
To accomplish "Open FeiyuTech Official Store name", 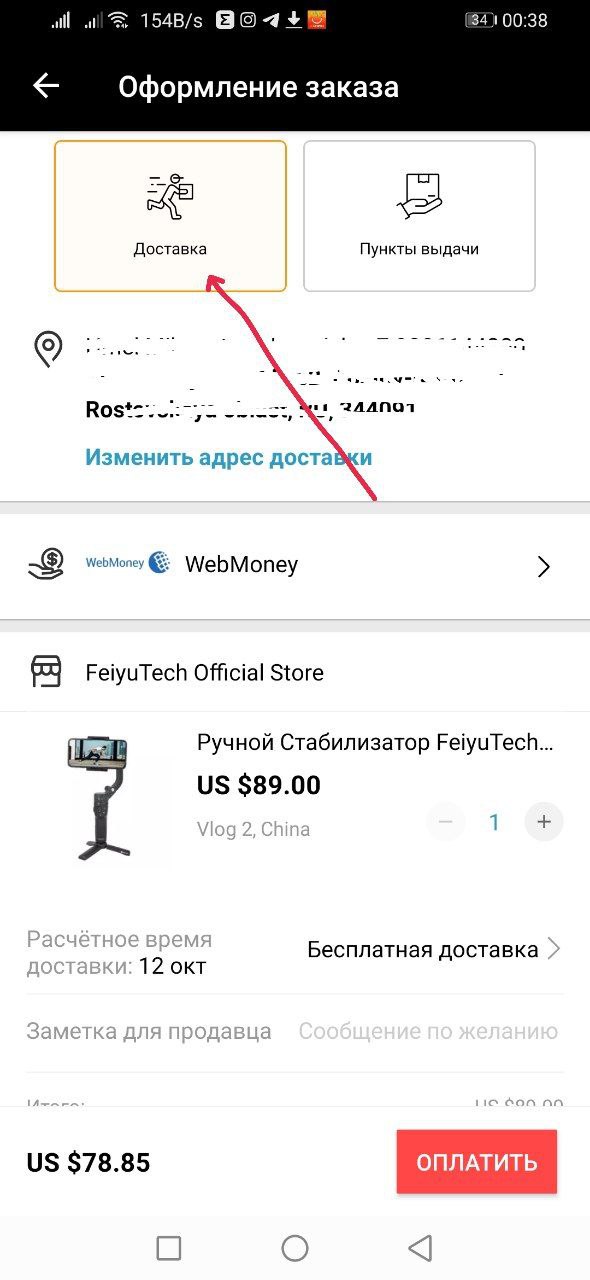I will [205, 672].
